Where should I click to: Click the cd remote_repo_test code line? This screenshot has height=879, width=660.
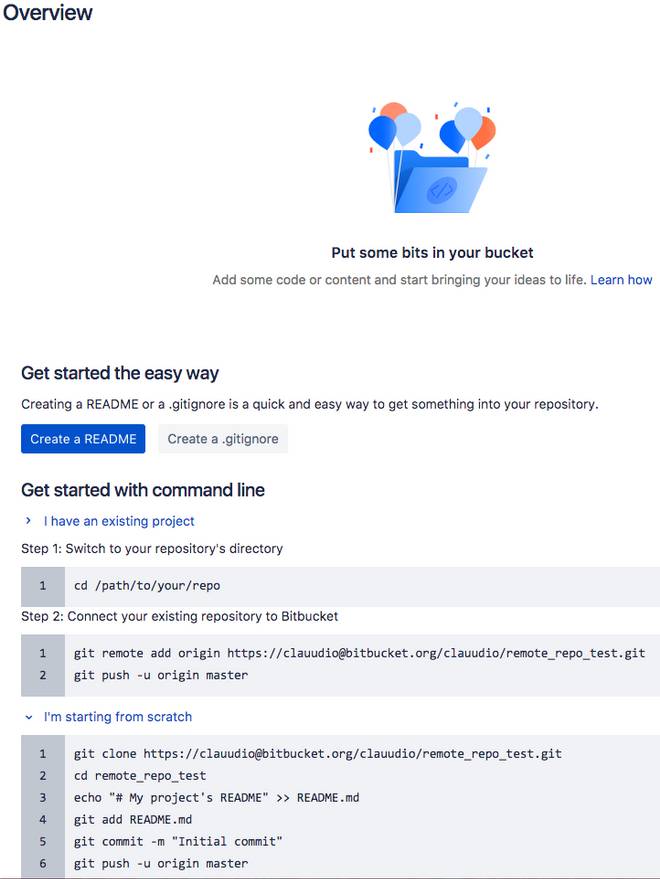tap(140, 775)
